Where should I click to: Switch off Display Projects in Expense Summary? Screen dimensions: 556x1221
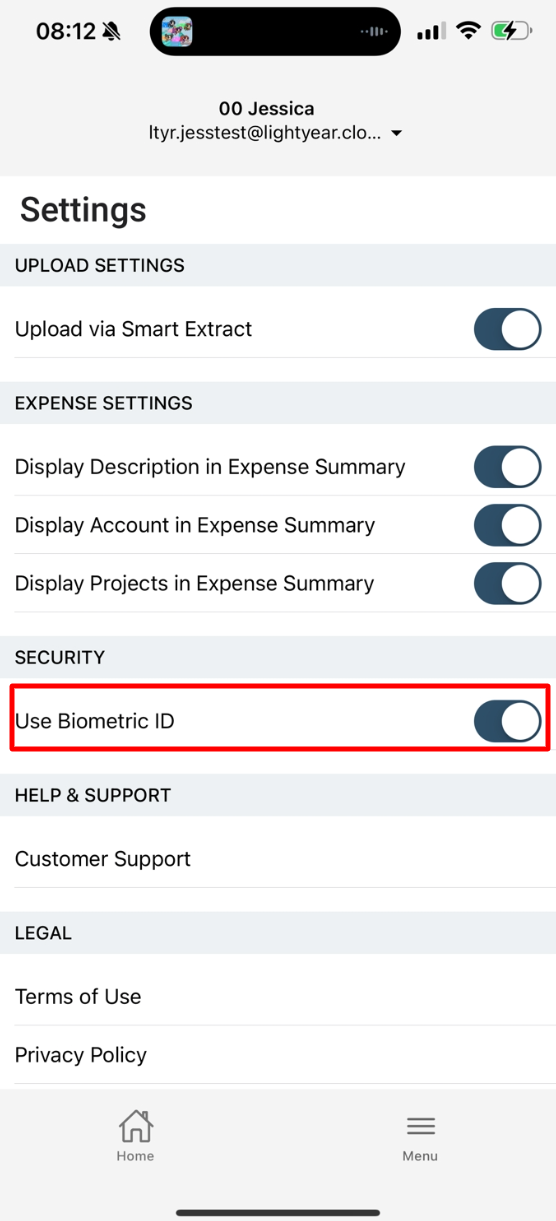pos(507,583)
